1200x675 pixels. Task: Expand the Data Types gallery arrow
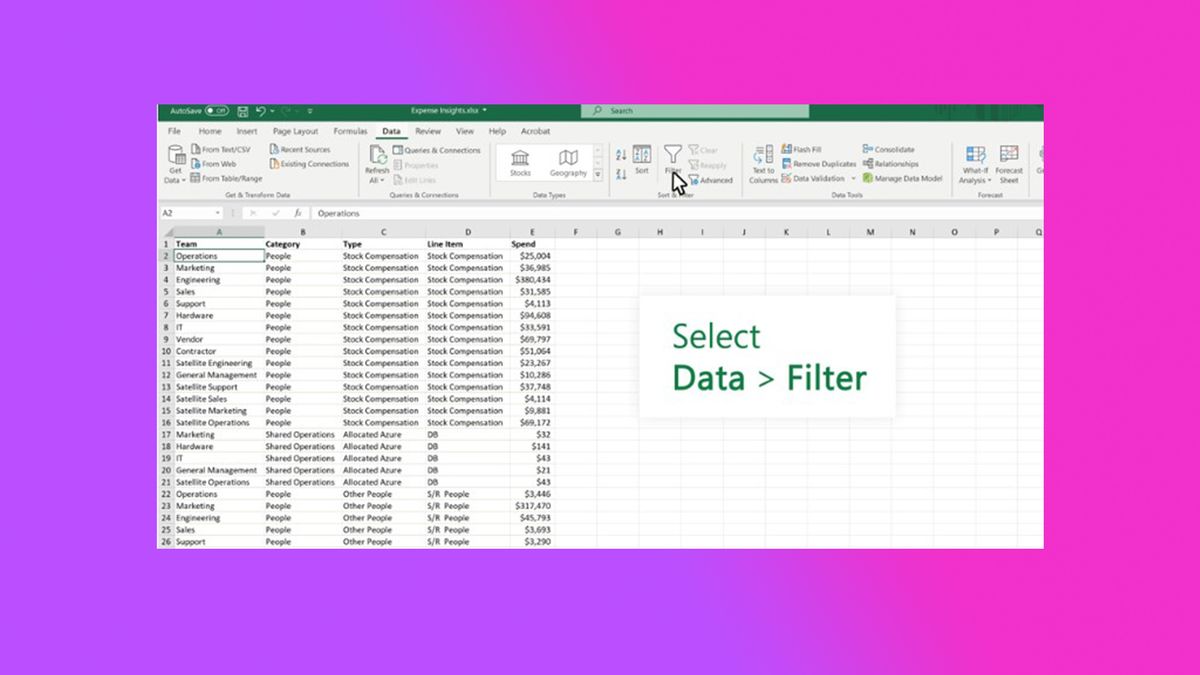[598, 175]
